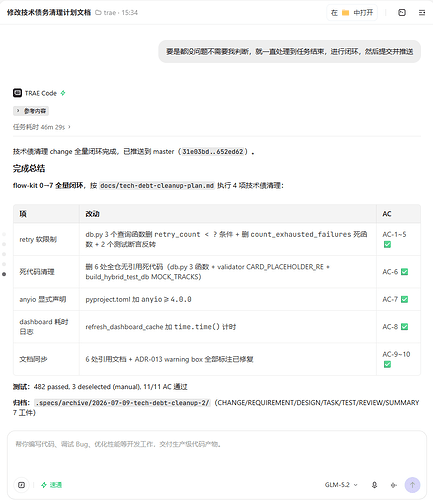The height and width of the screenshot is (500, 433).
Task: Click the green lightning bolt beside TRAE Code
Action: click(x=63, y=93)
